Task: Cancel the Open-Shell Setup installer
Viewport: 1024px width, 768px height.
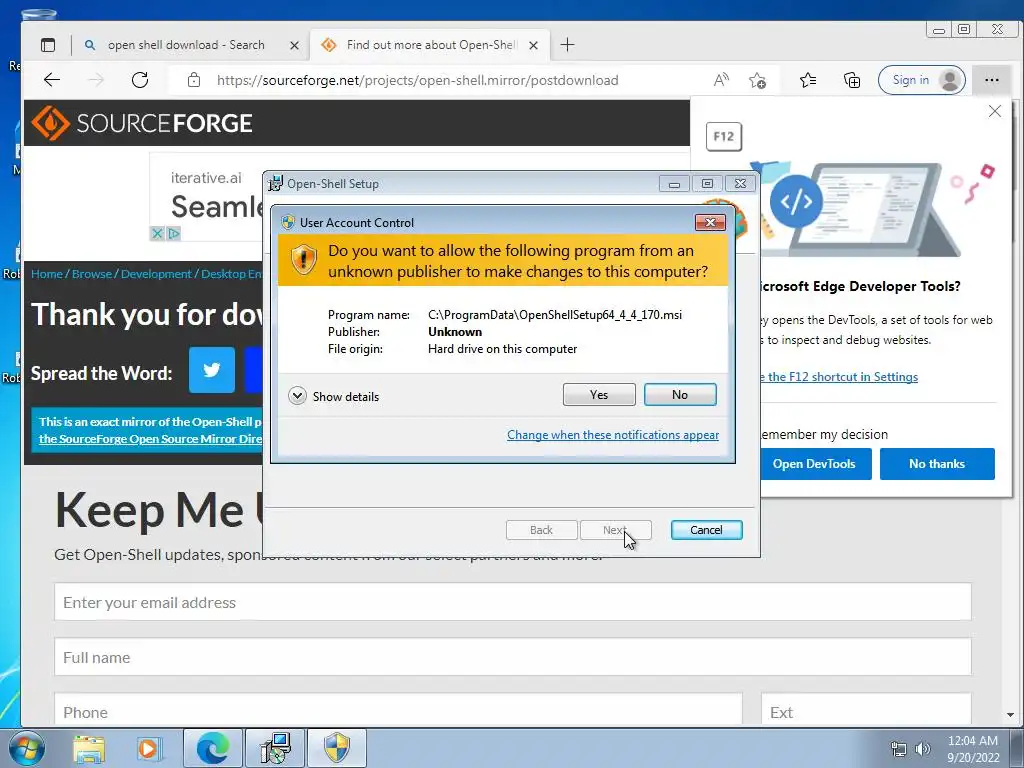Action: pos(706,530)
